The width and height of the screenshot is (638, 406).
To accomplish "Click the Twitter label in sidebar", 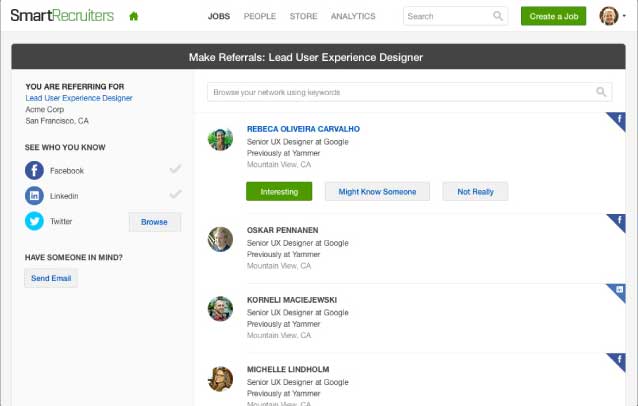I will pos(61,221).
